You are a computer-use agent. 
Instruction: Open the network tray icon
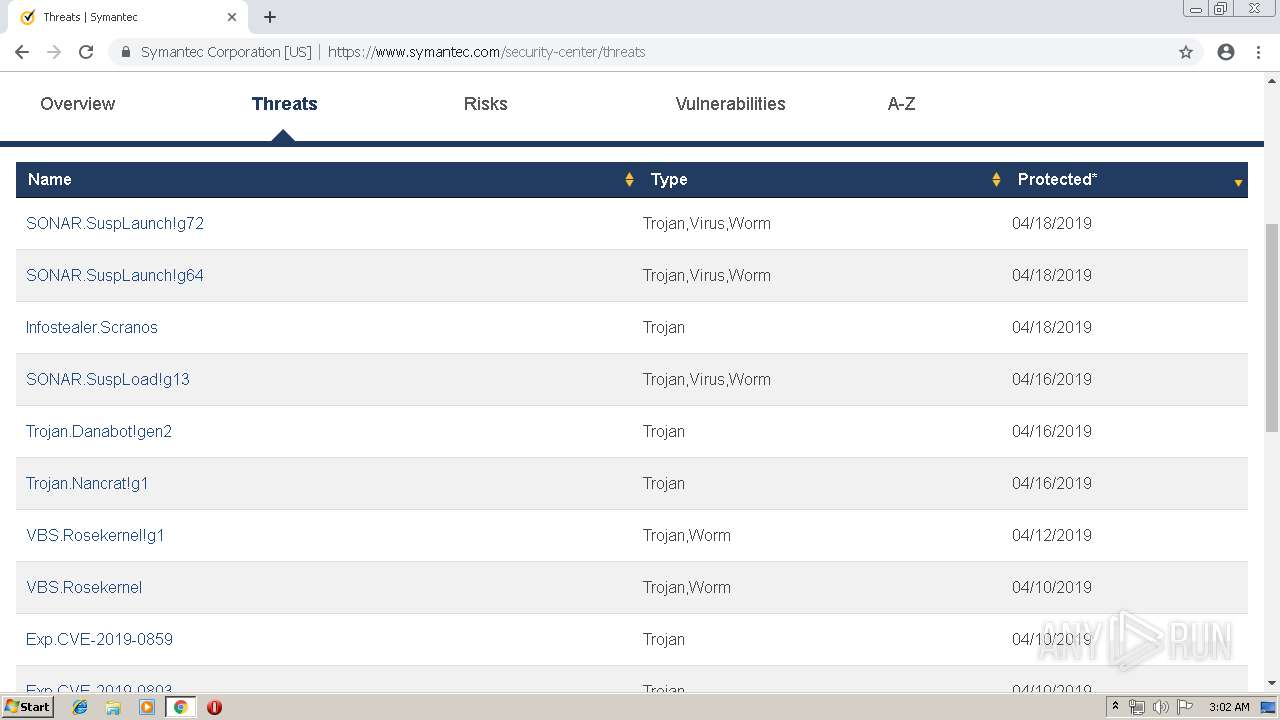tap(1137, 707)
